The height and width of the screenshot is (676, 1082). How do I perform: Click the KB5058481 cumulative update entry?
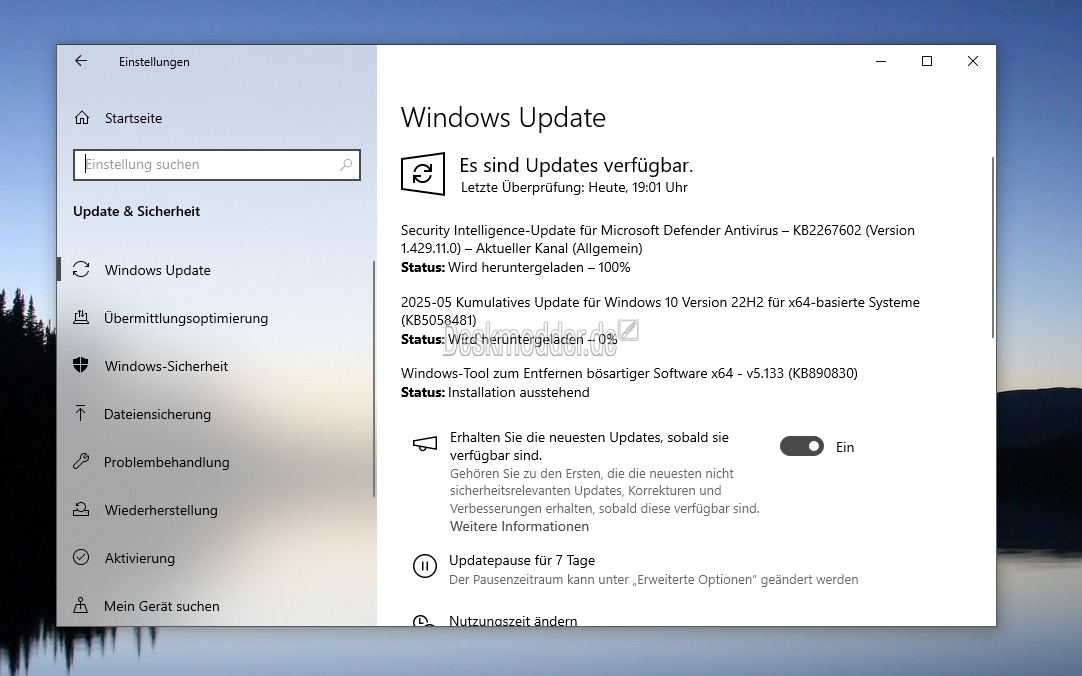[x=660, y=311]
